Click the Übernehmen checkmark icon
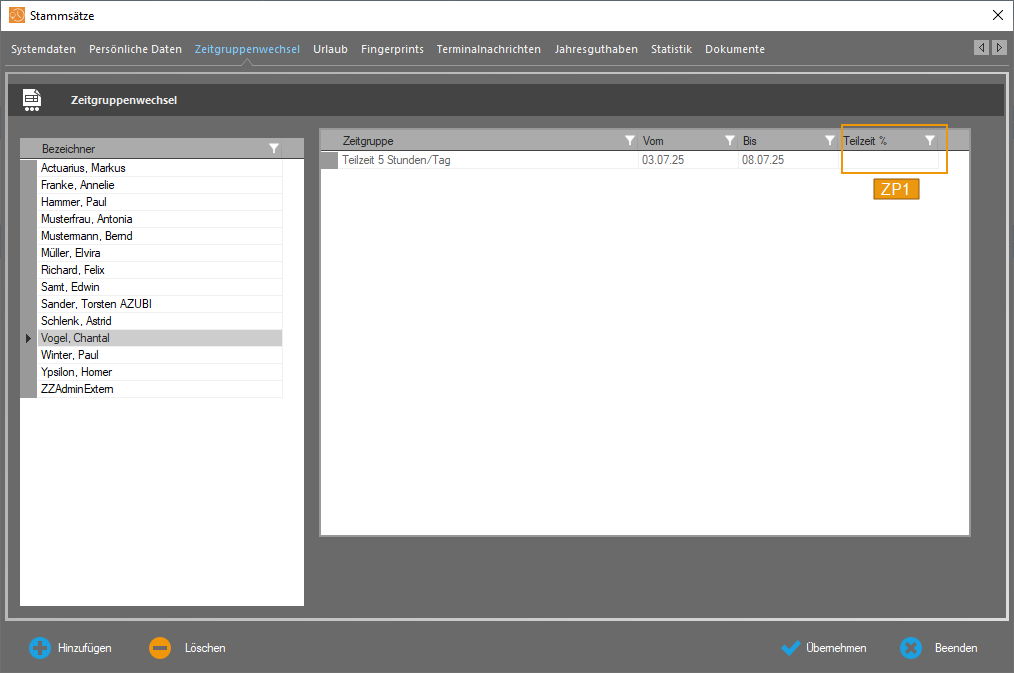This screenshot has height=673, width=1014. pyautogui.click(x=791, y=648)
